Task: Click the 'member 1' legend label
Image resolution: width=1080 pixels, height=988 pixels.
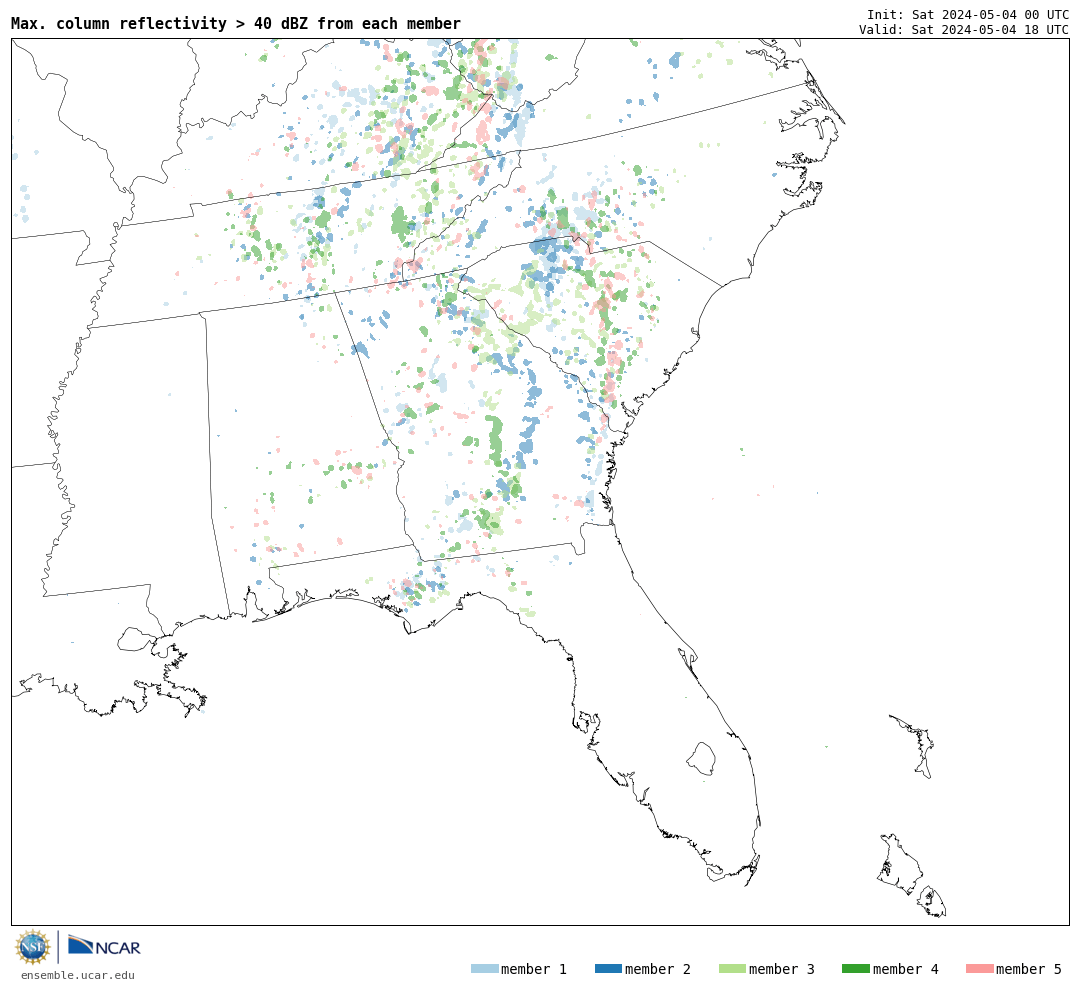Action: [534, 969]
